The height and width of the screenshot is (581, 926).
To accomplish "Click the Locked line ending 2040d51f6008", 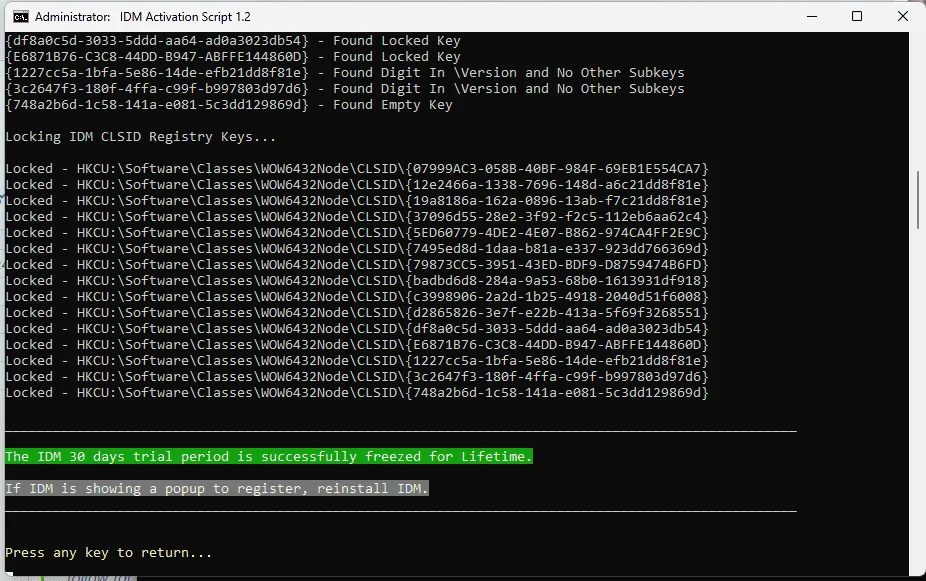I will 357,296.
